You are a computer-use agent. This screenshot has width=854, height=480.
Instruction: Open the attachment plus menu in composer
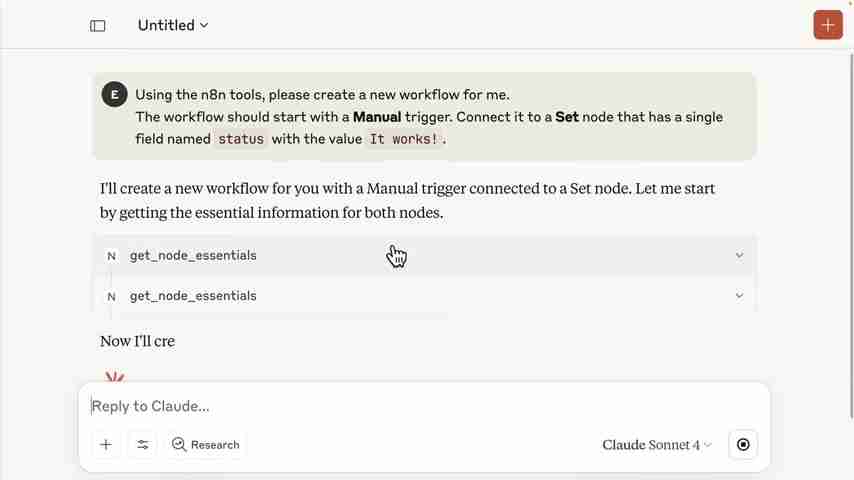106,445
